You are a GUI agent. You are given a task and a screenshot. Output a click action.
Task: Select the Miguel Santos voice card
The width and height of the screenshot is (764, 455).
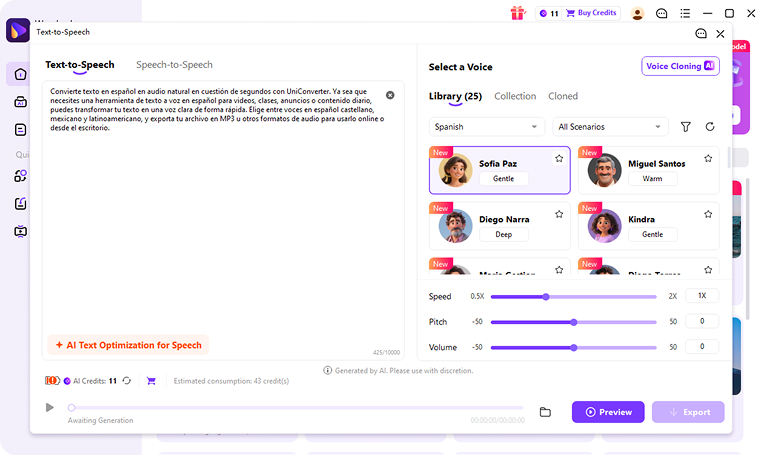pos(649,170)
